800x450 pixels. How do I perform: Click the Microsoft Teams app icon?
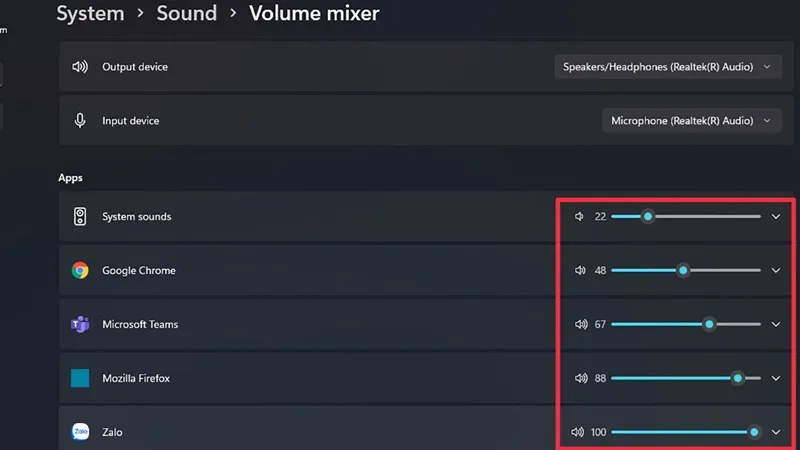click(80, 324)
